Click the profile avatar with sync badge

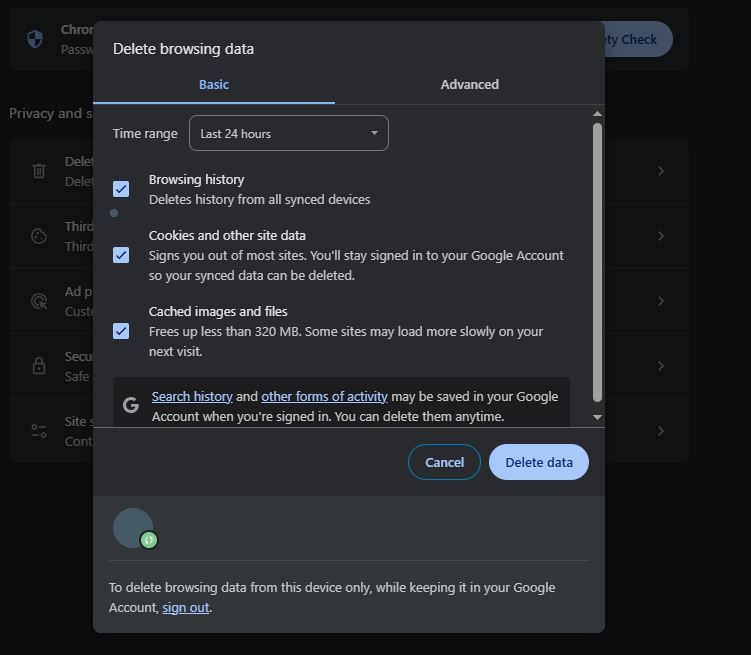(x=134, y=528)
